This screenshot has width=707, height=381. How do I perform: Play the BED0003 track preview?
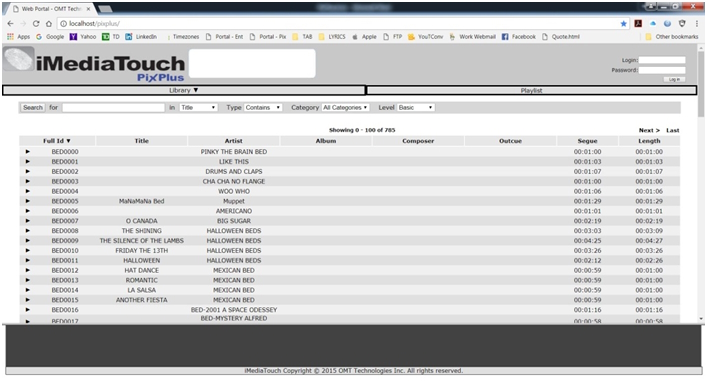pyautogui.click(x=28, y=181)
